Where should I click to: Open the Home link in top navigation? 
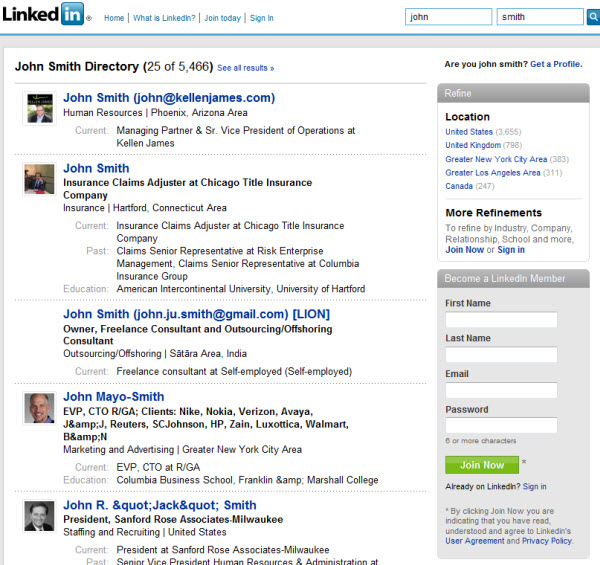[x=114, y=18]
